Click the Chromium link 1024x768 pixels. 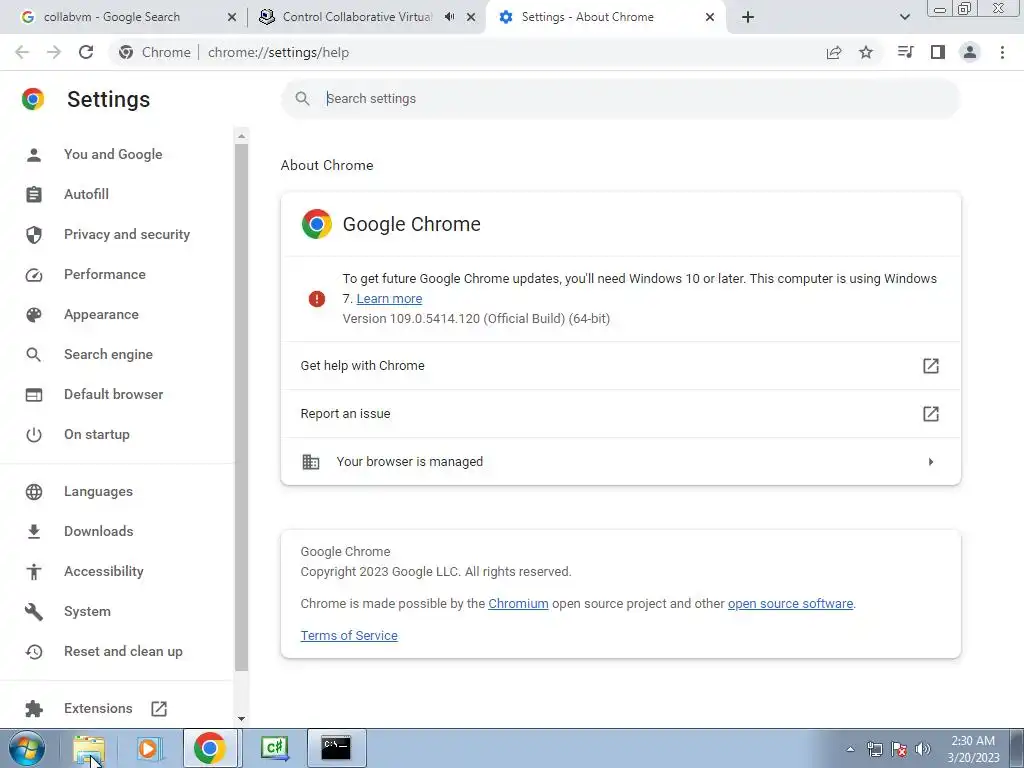(x=518, y=603)
